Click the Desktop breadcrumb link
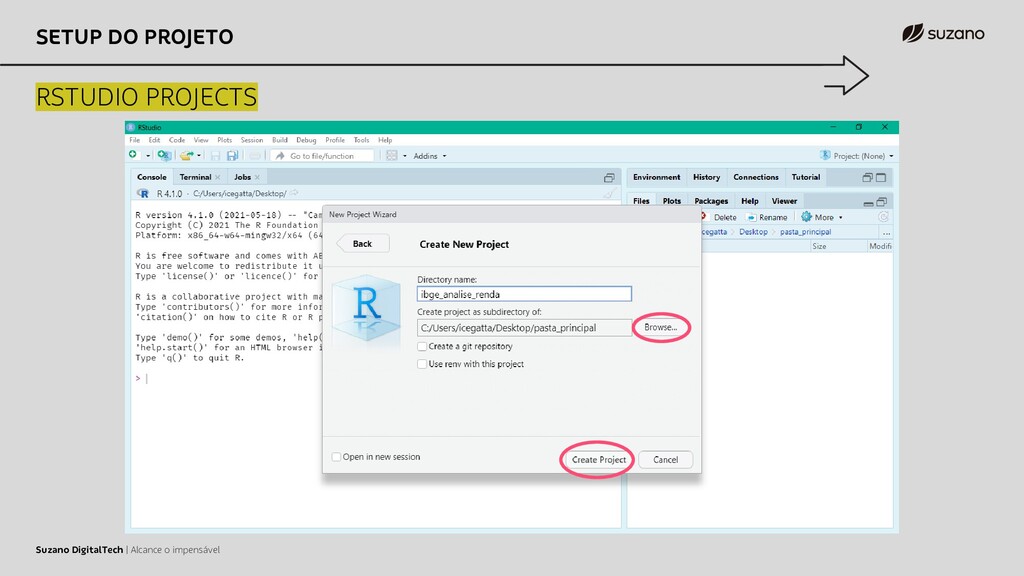The height and width of the screenshot is (576, 1024). point(753,232)
